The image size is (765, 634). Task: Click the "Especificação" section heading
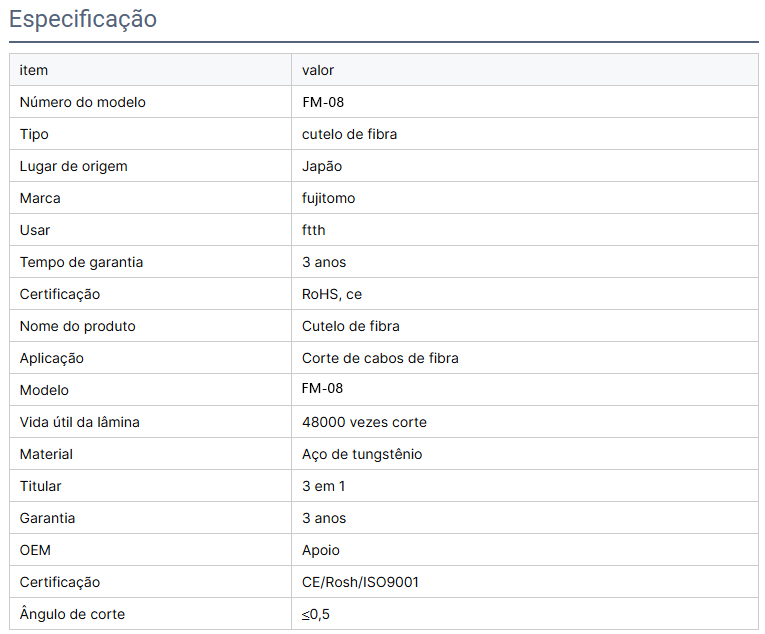[x=83, y=19]
